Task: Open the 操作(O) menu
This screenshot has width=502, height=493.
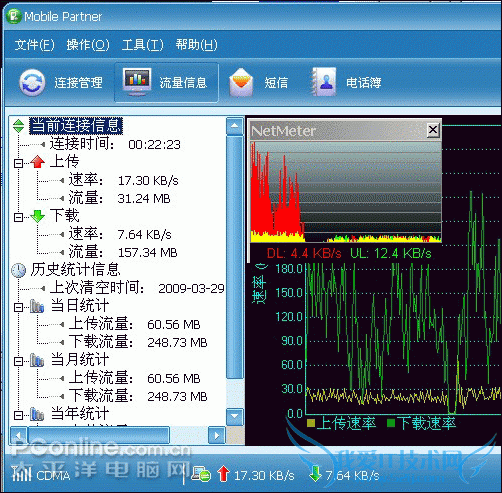Action: (x=88, y=44)
